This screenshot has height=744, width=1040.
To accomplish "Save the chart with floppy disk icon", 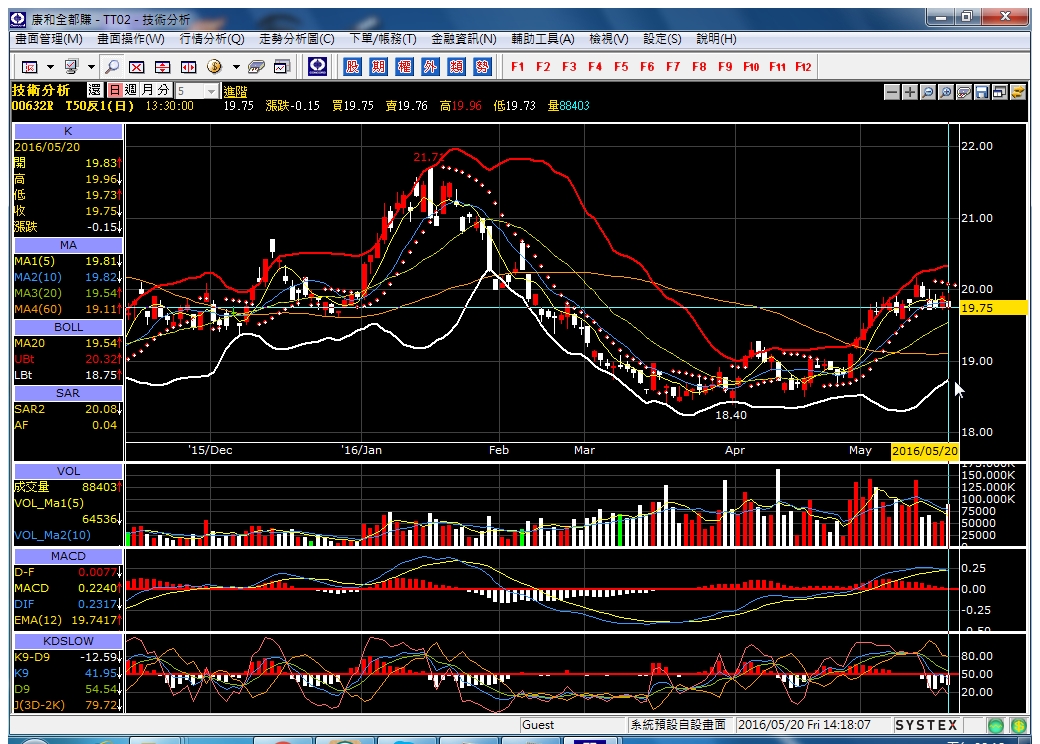I will point(982,92).
